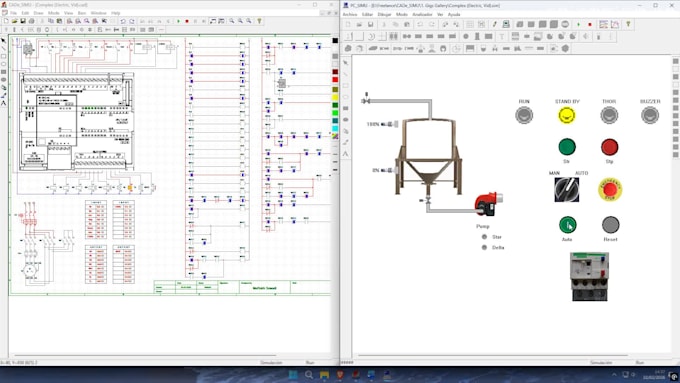Click Print icon in CADe_SIMU toolbar

tap(31, 21)
